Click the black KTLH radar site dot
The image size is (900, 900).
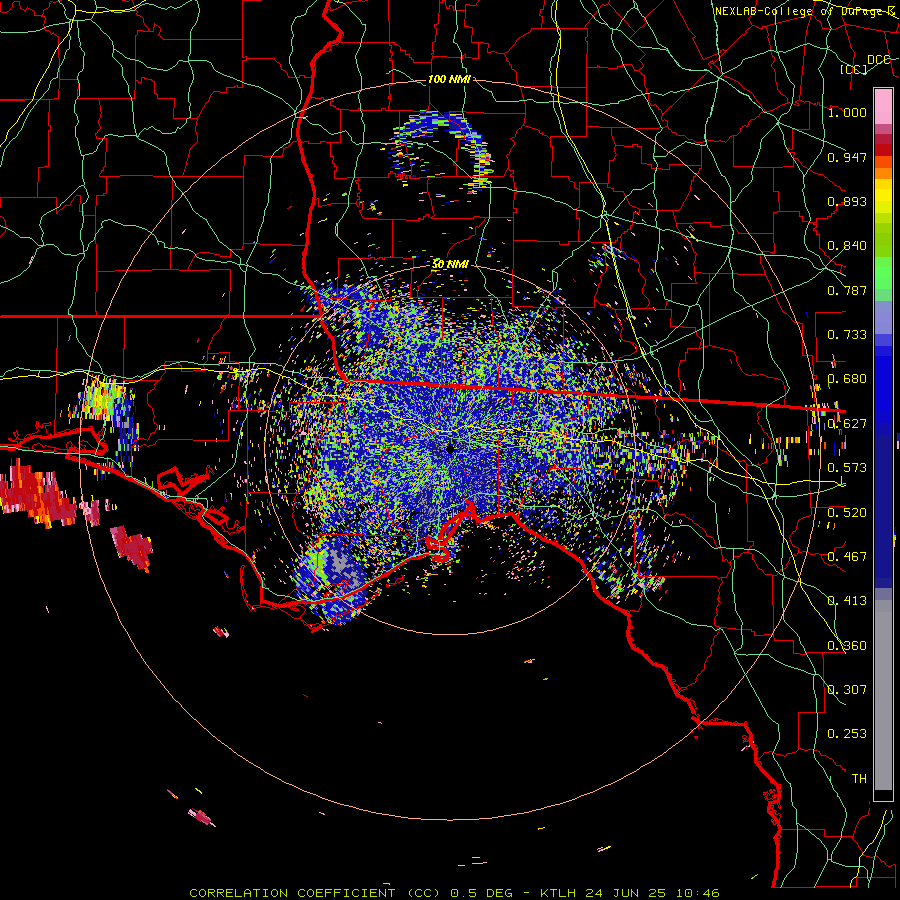point(451,449)
